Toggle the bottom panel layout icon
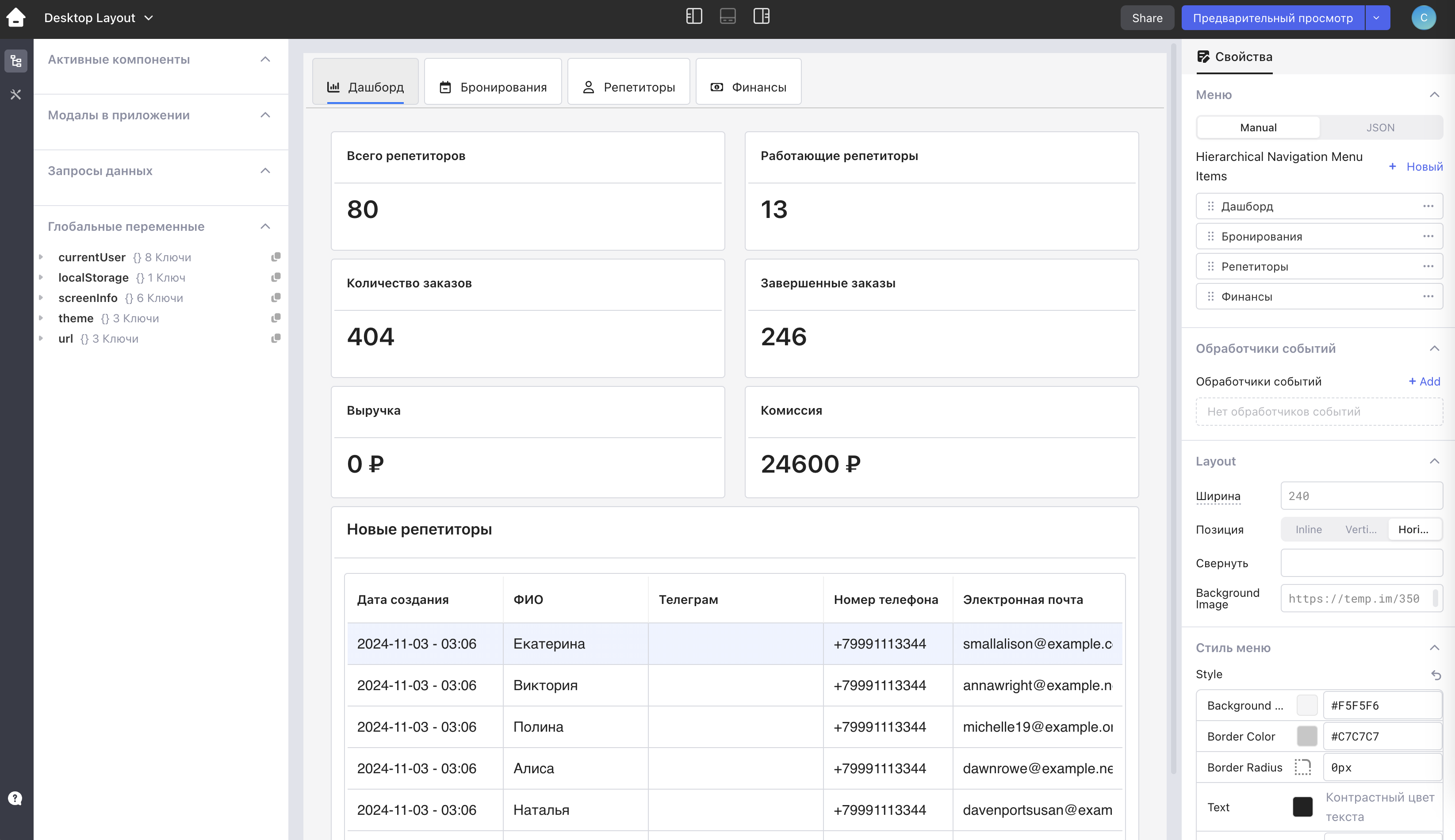 click(x=727, y=17)
